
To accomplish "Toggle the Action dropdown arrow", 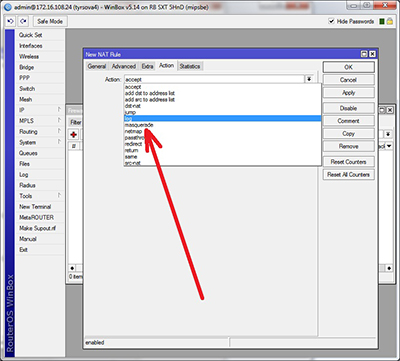I will point(309,79).
